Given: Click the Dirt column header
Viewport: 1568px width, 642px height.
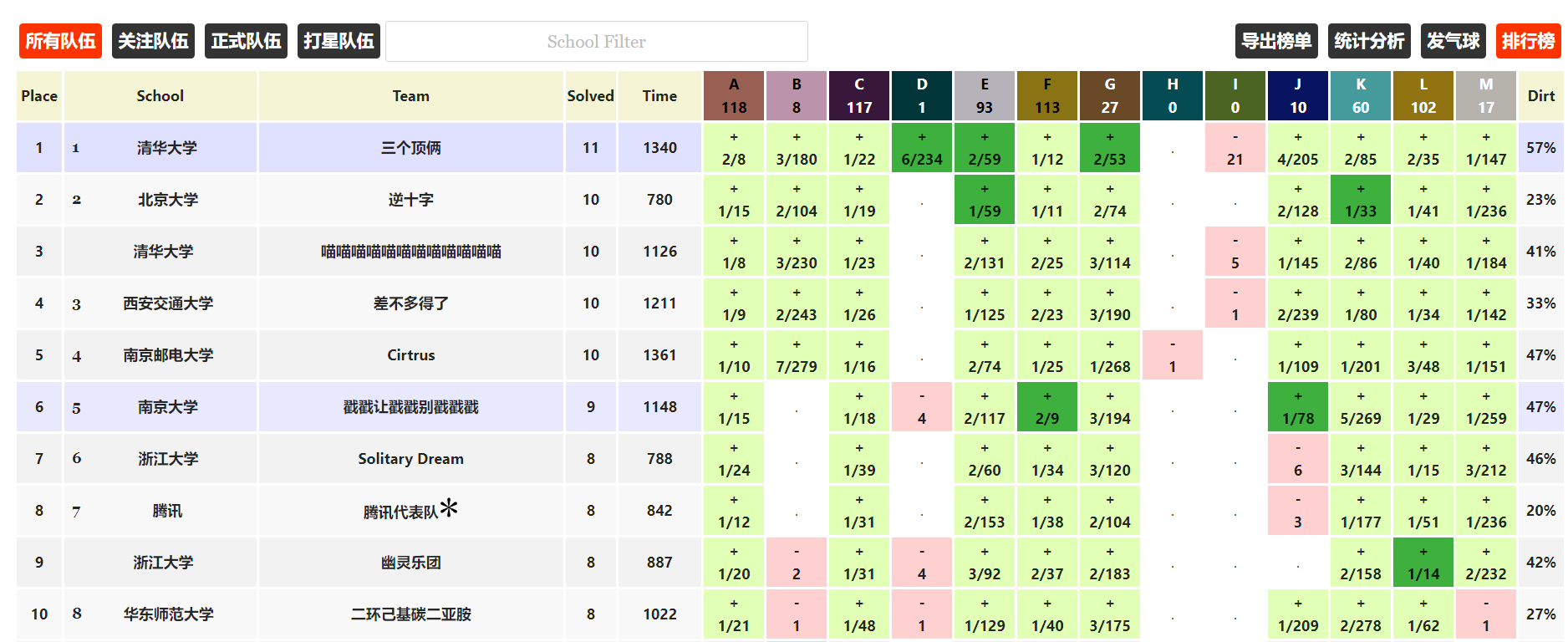Looking at the screenshot, I should tap(1540, 96).
